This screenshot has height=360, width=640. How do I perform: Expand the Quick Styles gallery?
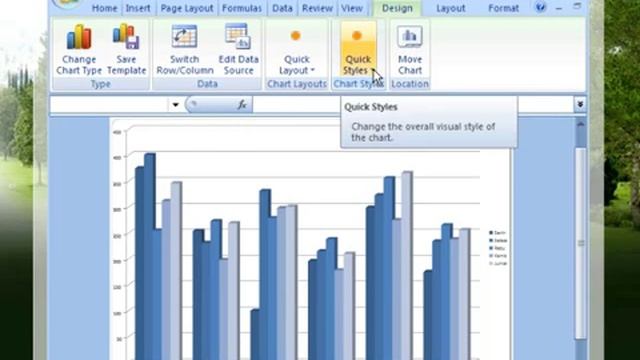pos(358,49)
